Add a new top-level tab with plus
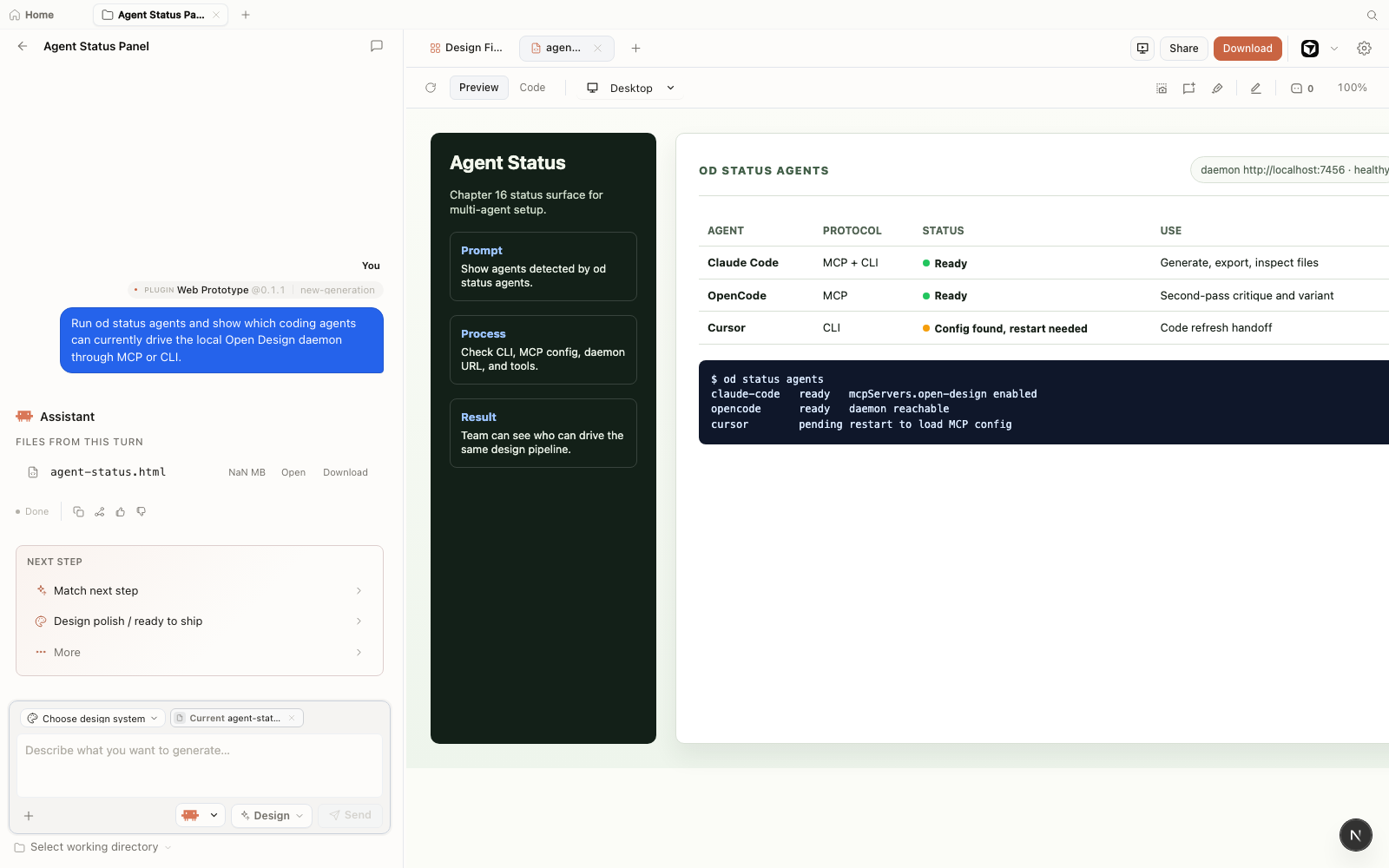The height and width of the screenshot is (868, 1389). click(x=246, y=15)
